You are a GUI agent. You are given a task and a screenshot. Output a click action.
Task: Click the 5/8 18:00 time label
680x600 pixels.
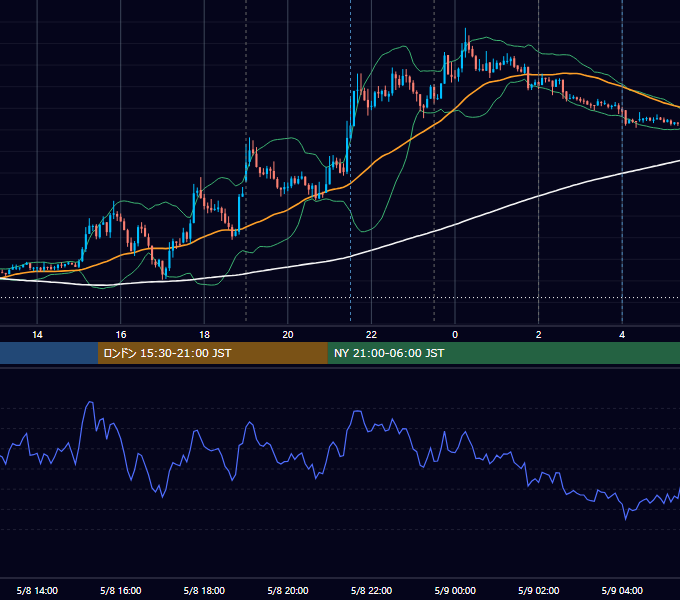pyautogui.click(x=204, y=590)
